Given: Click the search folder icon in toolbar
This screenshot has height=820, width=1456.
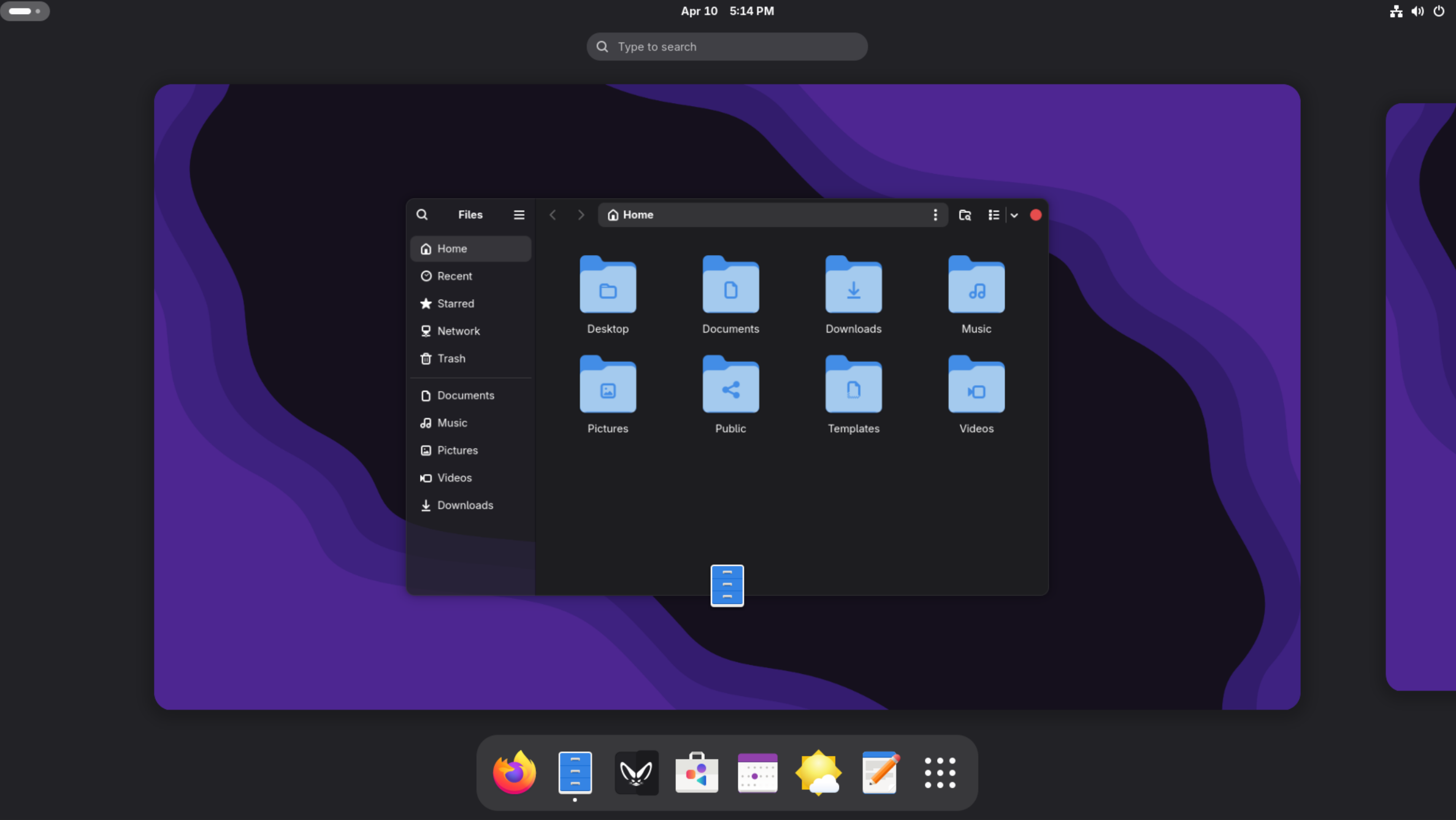Looking at the screenshot, I should [x=965, y=215].
